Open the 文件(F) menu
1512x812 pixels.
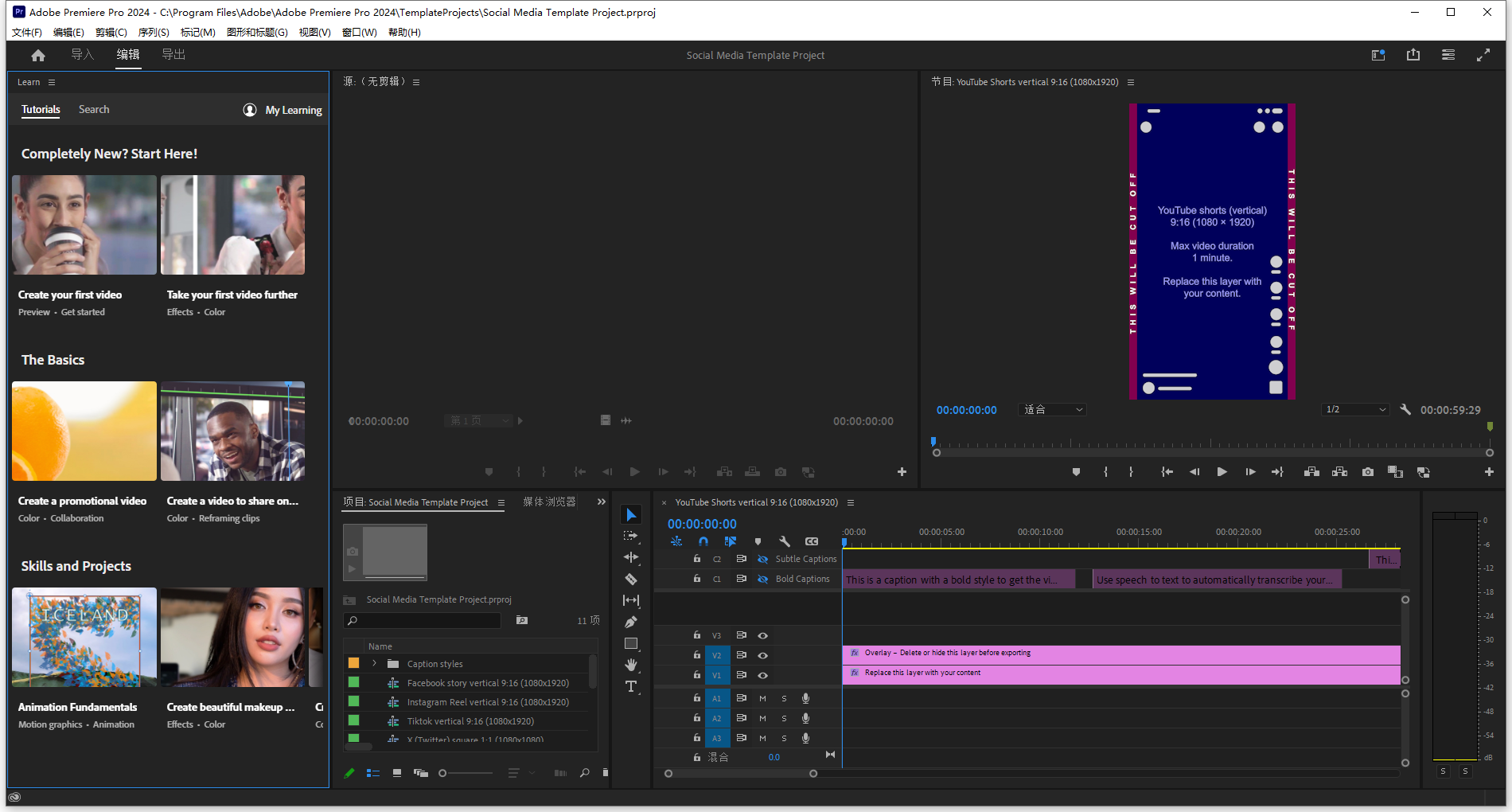(x=26, y=32)
